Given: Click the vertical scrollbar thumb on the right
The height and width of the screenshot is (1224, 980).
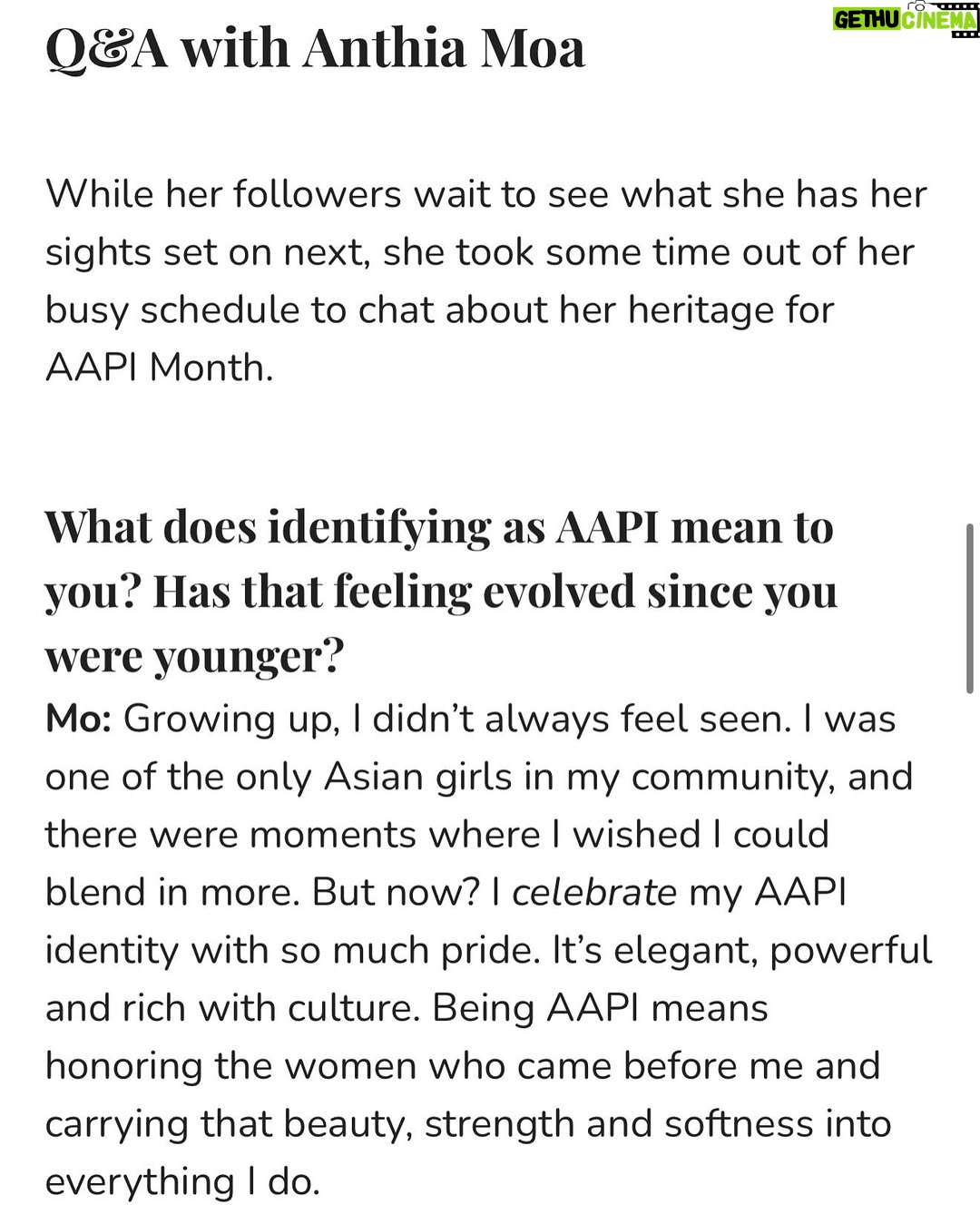Looking at the screenshot, I should (970, 609).
